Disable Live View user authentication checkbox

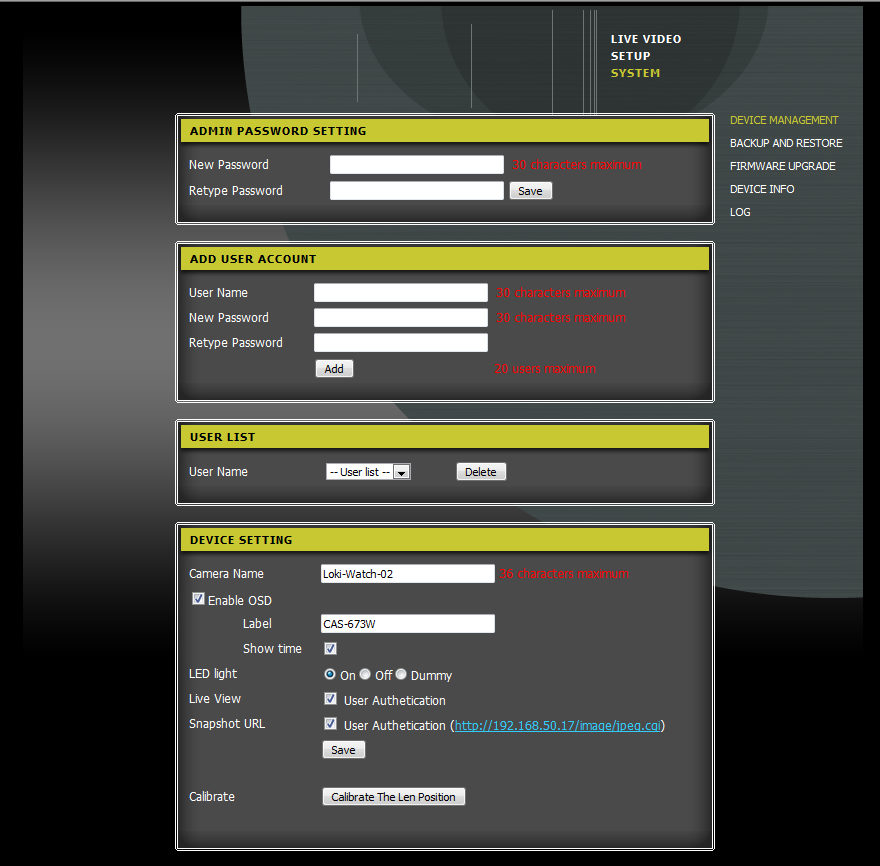(x=330, y=699)
